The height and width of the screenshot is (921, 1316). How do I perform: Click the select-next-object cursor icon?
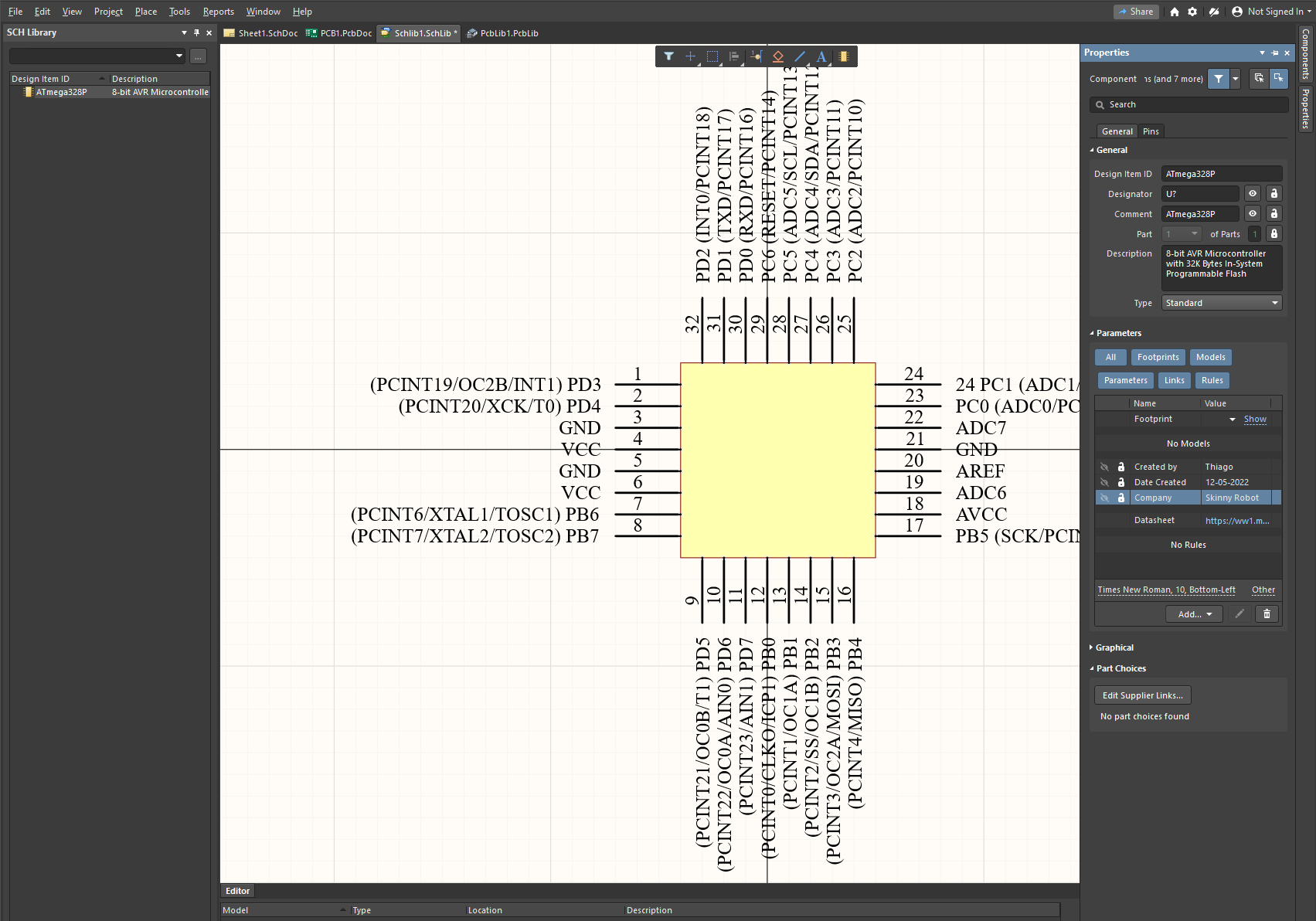(1259, 79)
